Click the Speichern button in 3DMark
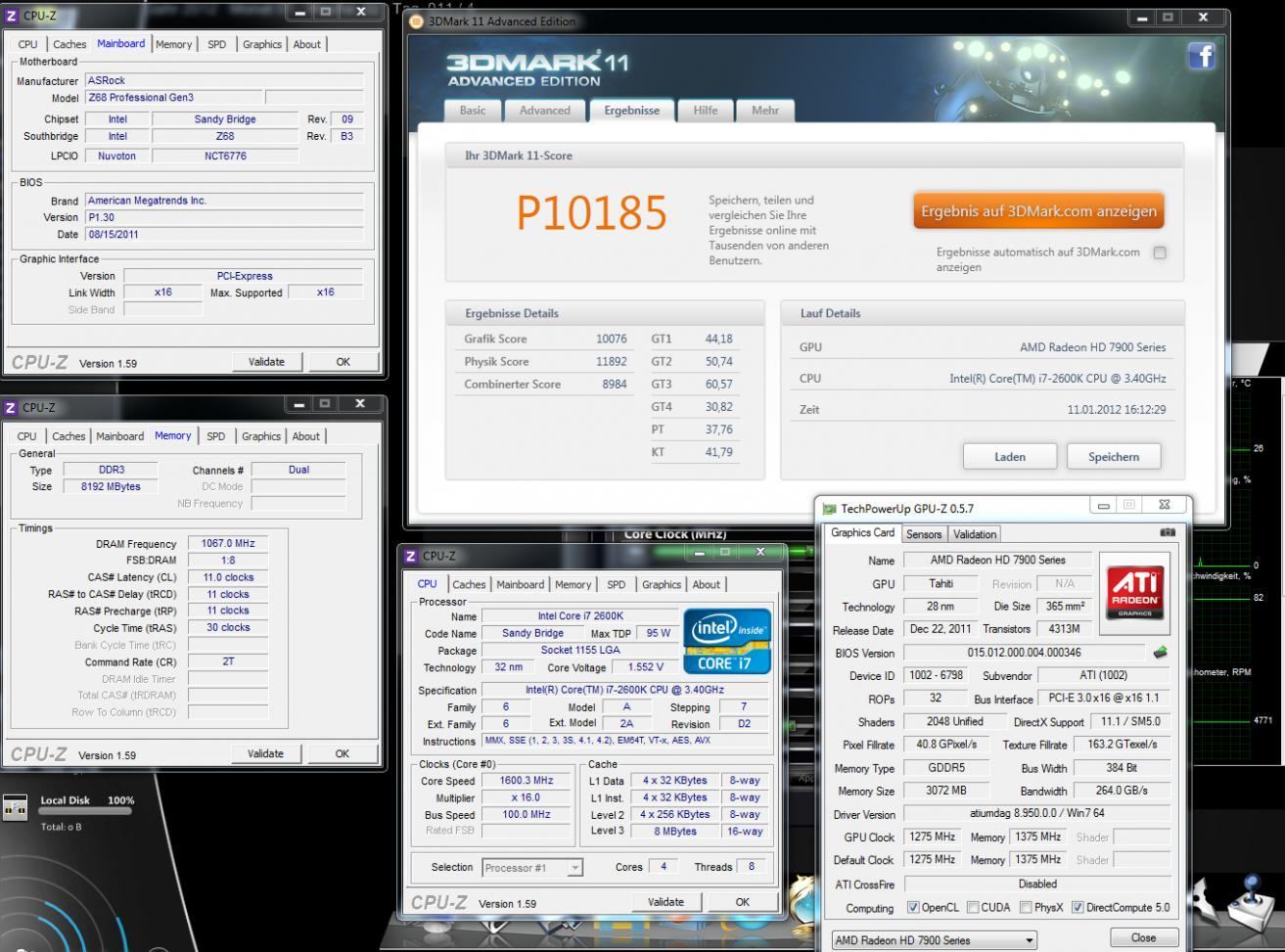This screenshot has height=952, width=1285. click(x=1114, y=456)
